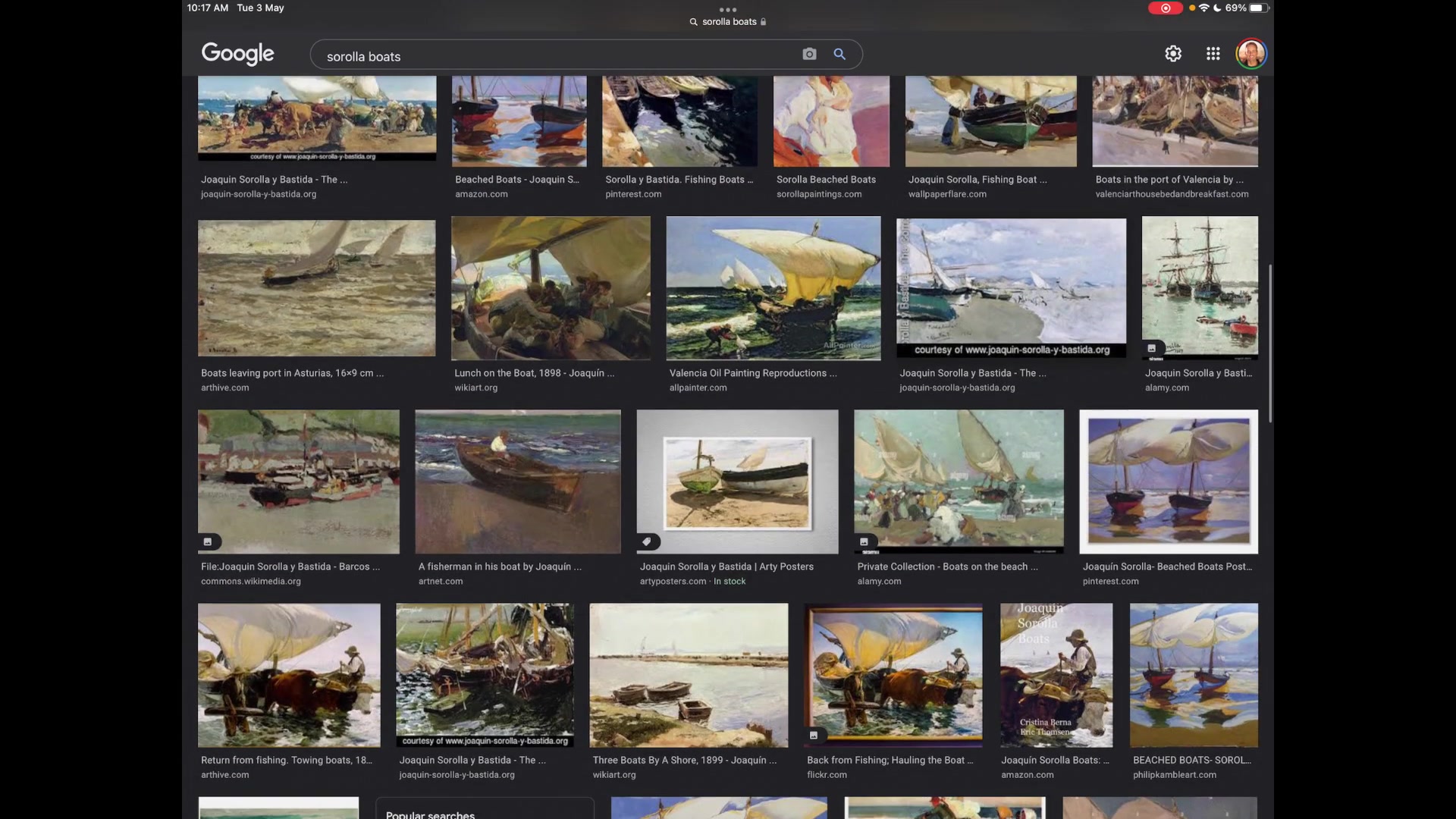Image resolution: width=1456 pixels, height=819 pixels.
Task: Open BEACHED BOATS philipkambleart thumbnail
Action: [1194, 676]
